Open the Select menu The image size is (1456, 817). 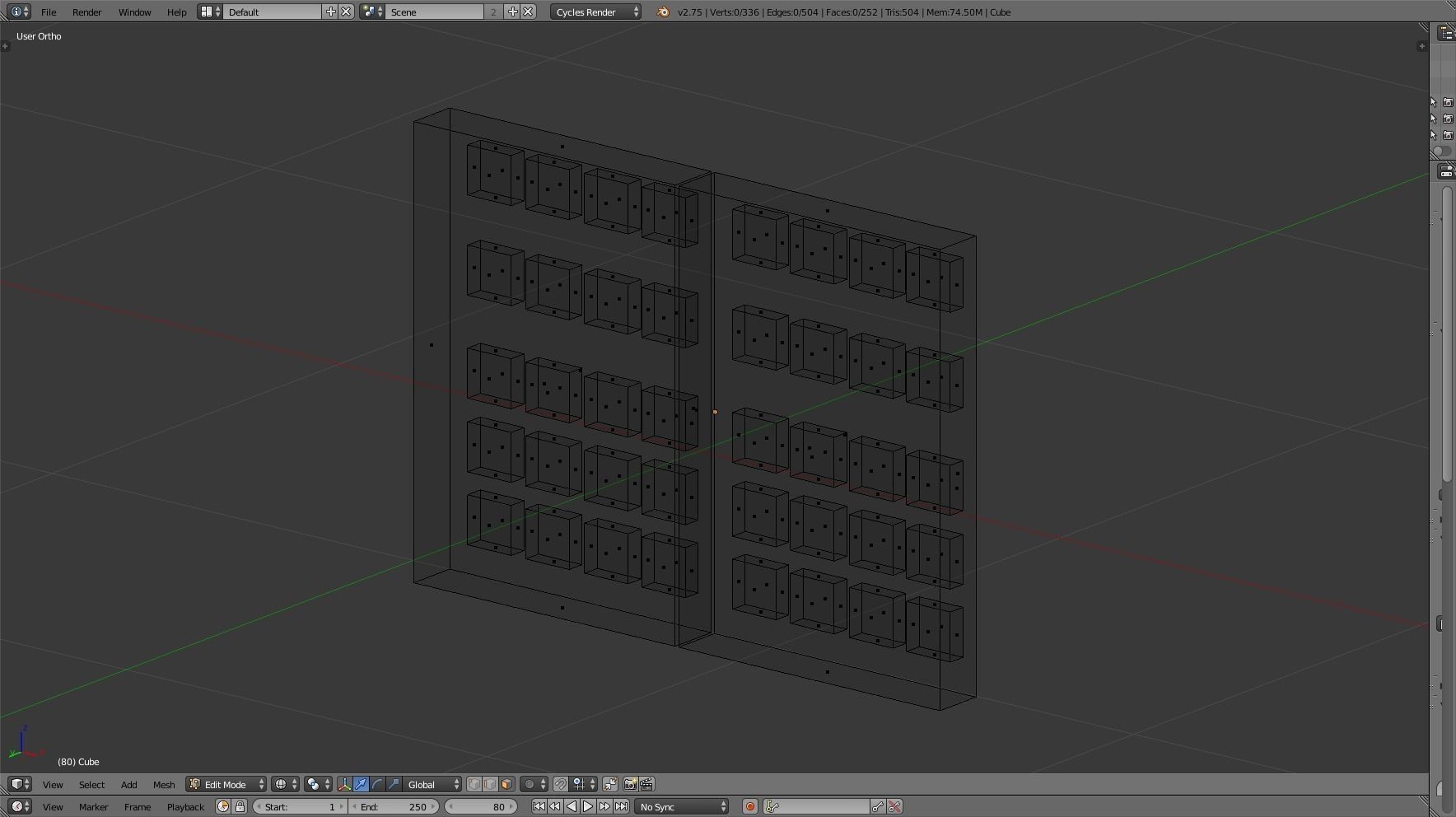[91, 785]
